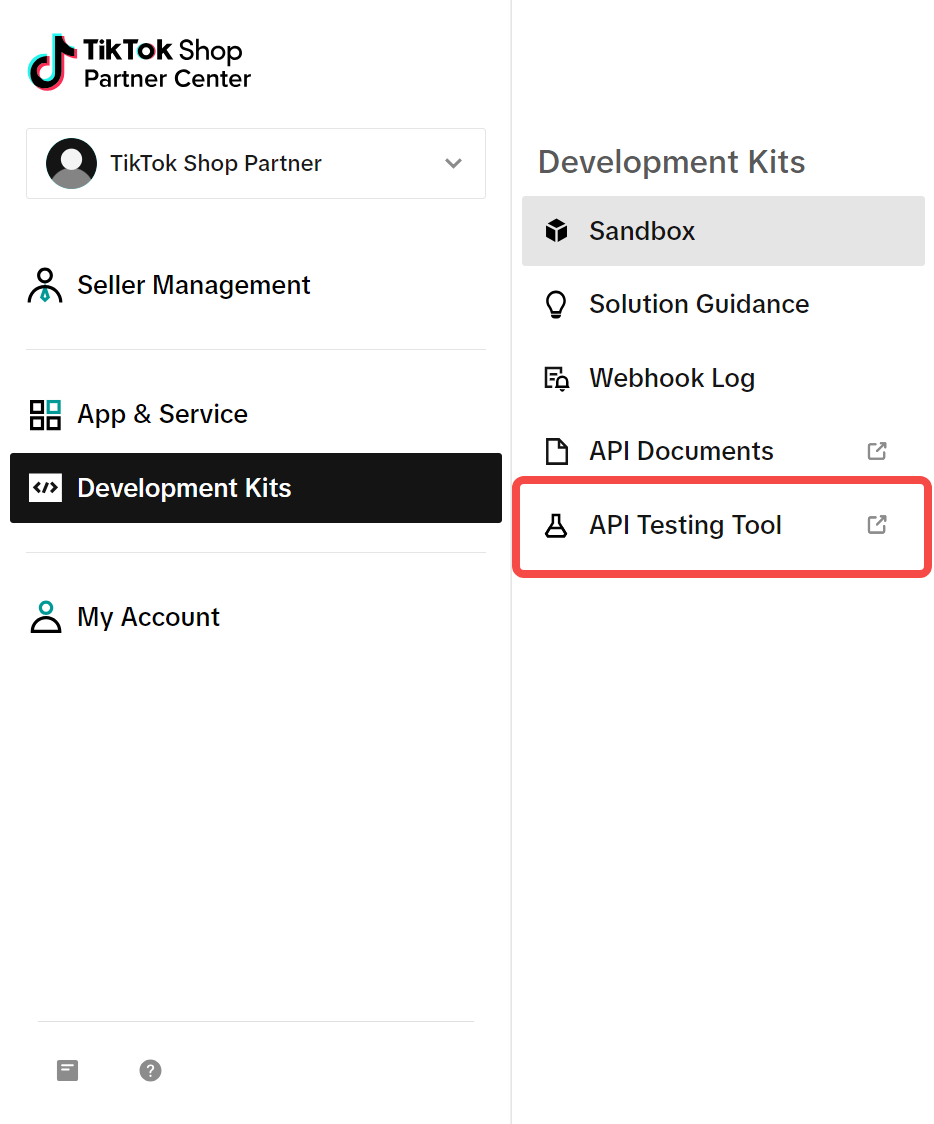This screenshot has height=1124, width=934.
Task: Open Seller Management section
Action: 193,285
